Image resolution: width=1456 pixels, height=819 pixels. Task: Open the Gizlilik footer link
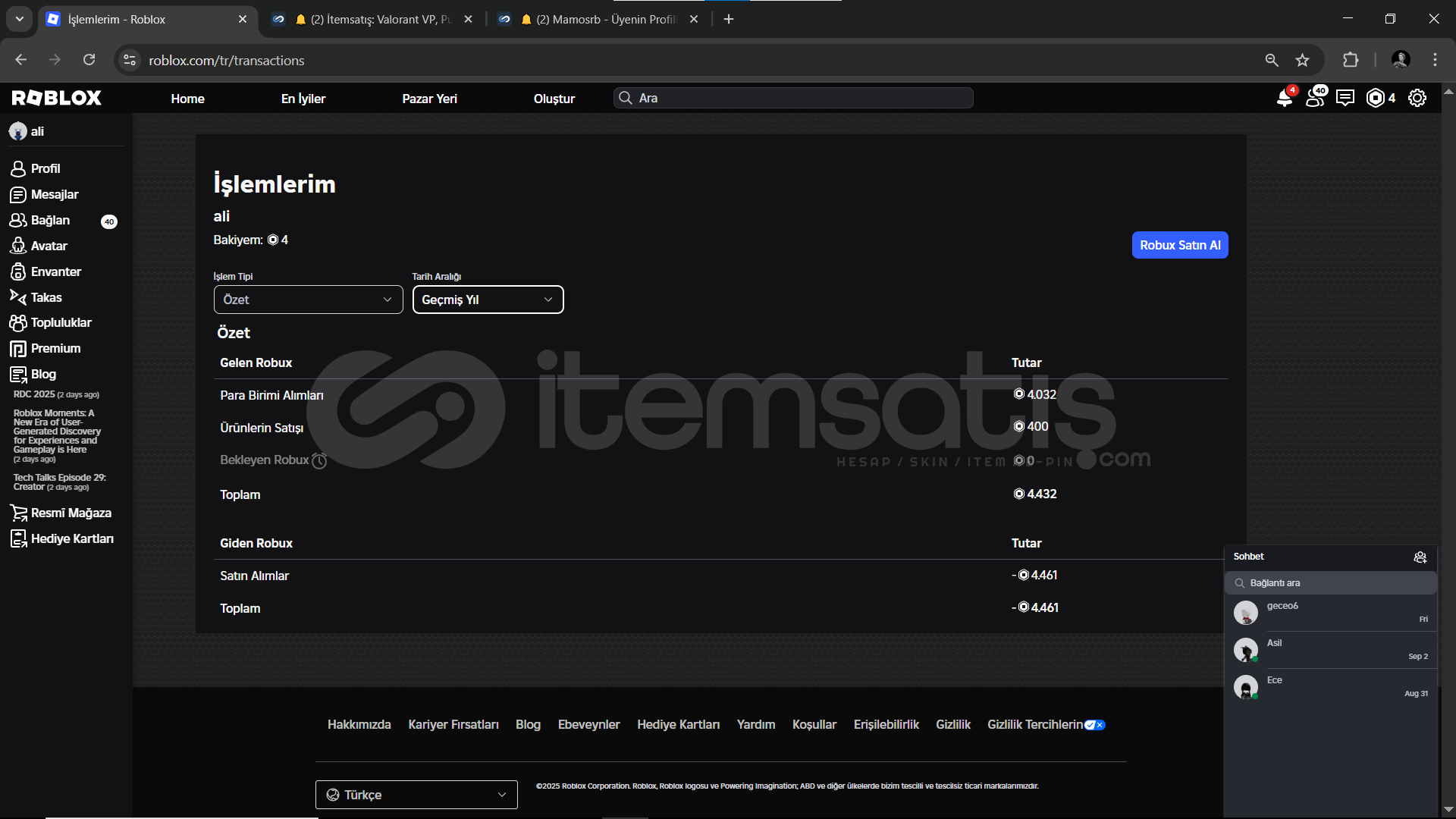(x=953, y=725)
